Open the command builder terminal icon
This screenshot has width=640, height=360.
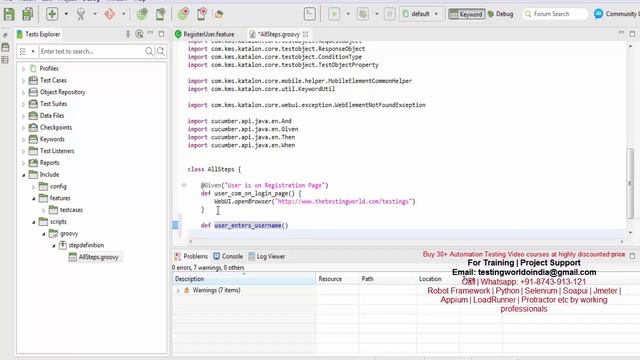pyautogui.click(x=310, y=14)
